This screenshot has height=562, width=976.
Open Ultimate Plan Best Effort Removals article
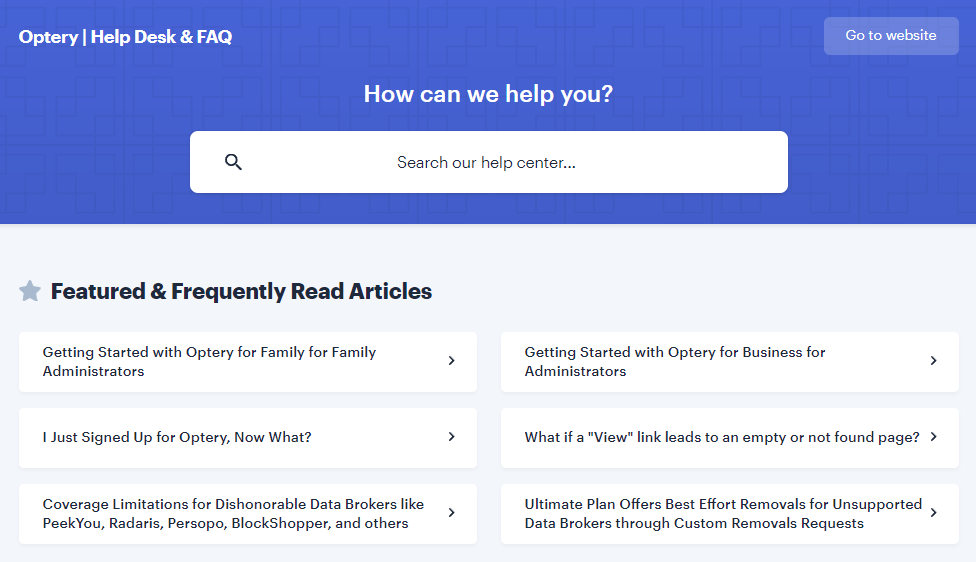(730, 513)
